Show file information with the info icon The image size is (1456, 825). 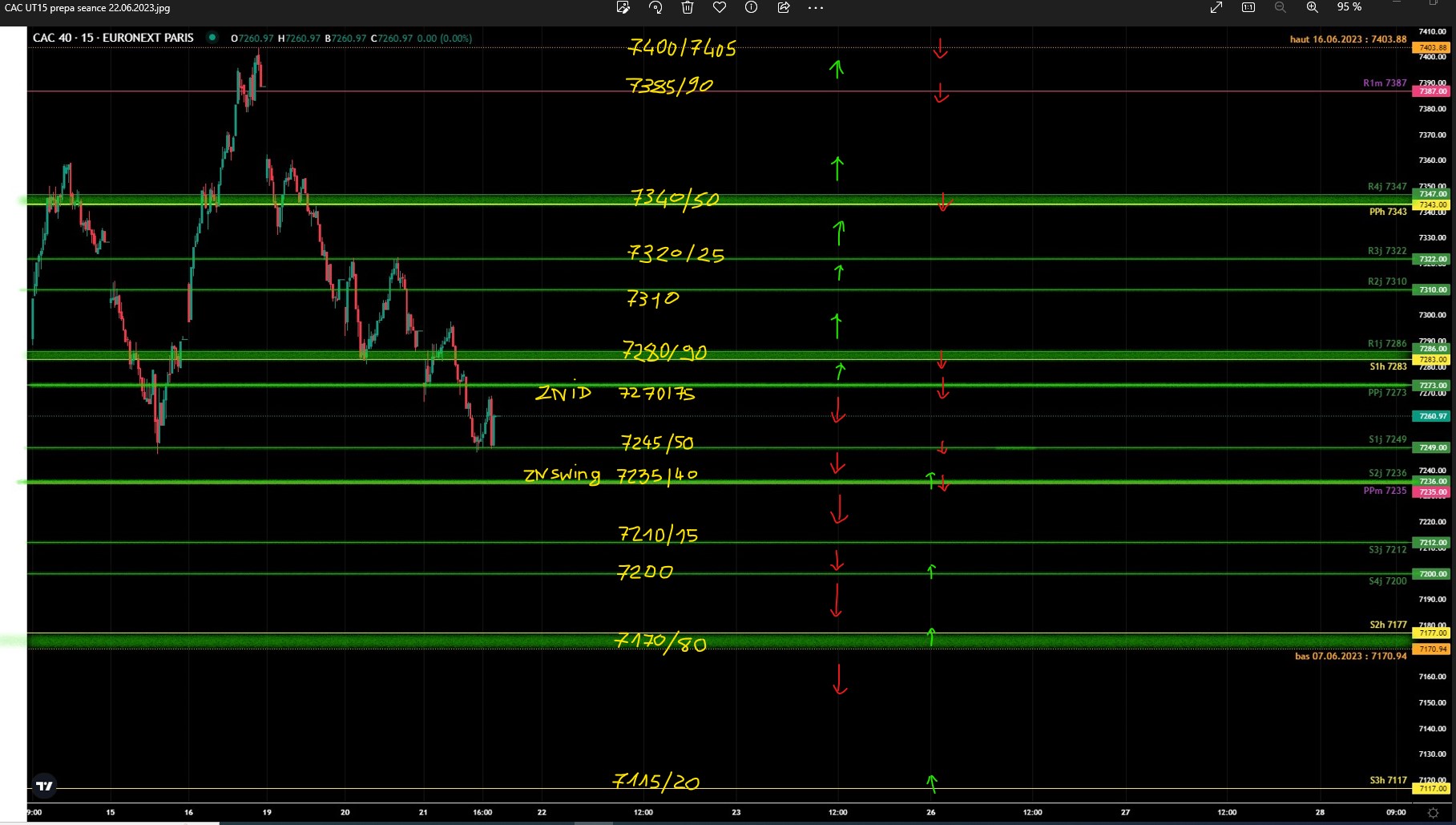(x=751, y=7)
